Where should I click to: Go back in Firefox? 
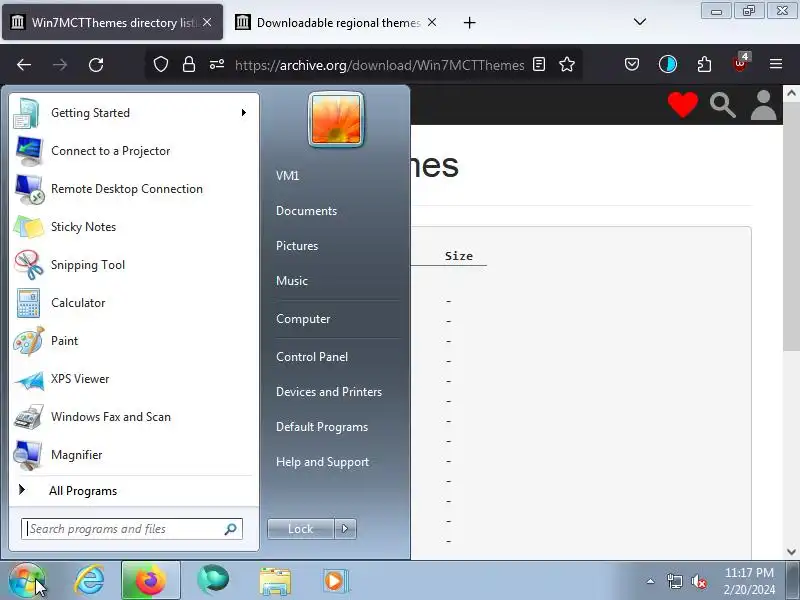point(24,64)
